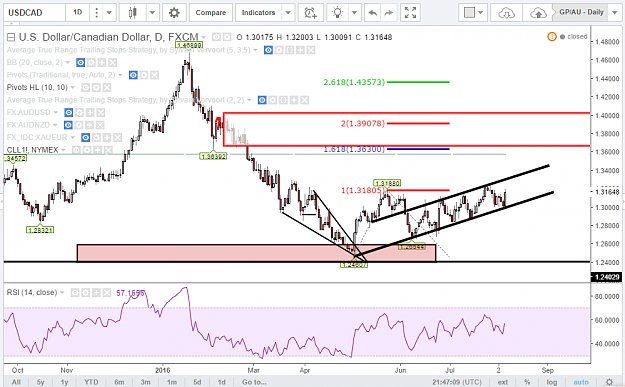The width and height of the screenshot is (625, 387).
Task: Open FX:AUDUSD settings gear
Action: click(x=79, y=112)
